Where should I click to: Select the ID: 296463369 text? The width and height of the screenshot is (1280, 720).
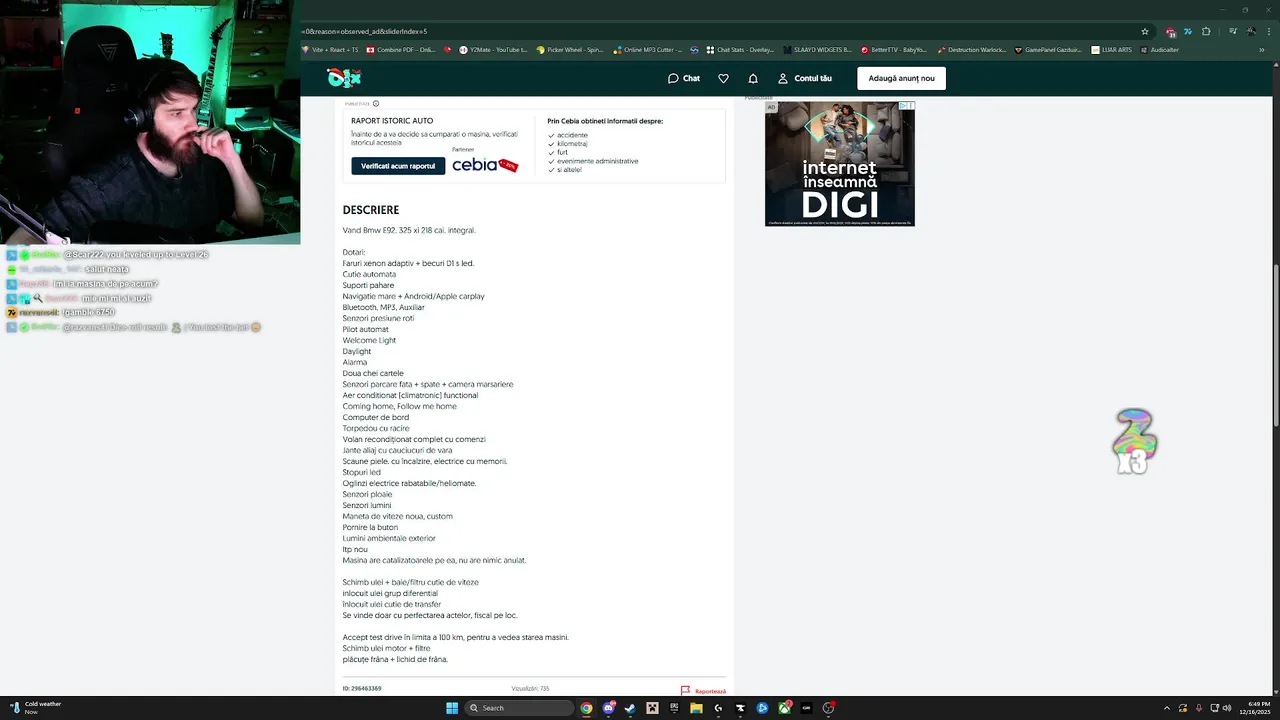point(362,688)
